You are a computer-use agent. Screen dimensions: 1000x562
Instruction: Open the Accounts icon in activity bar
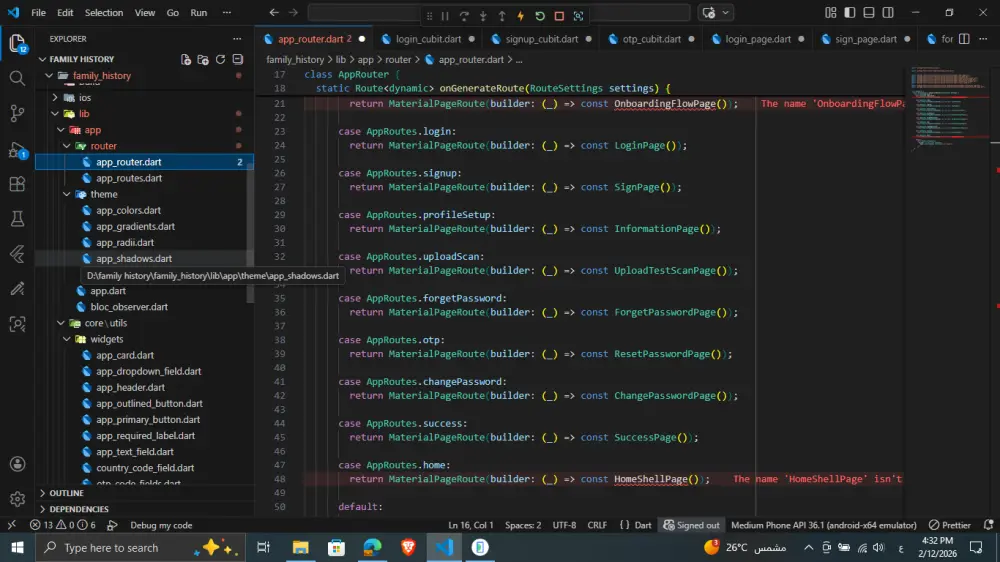(17, 464)
